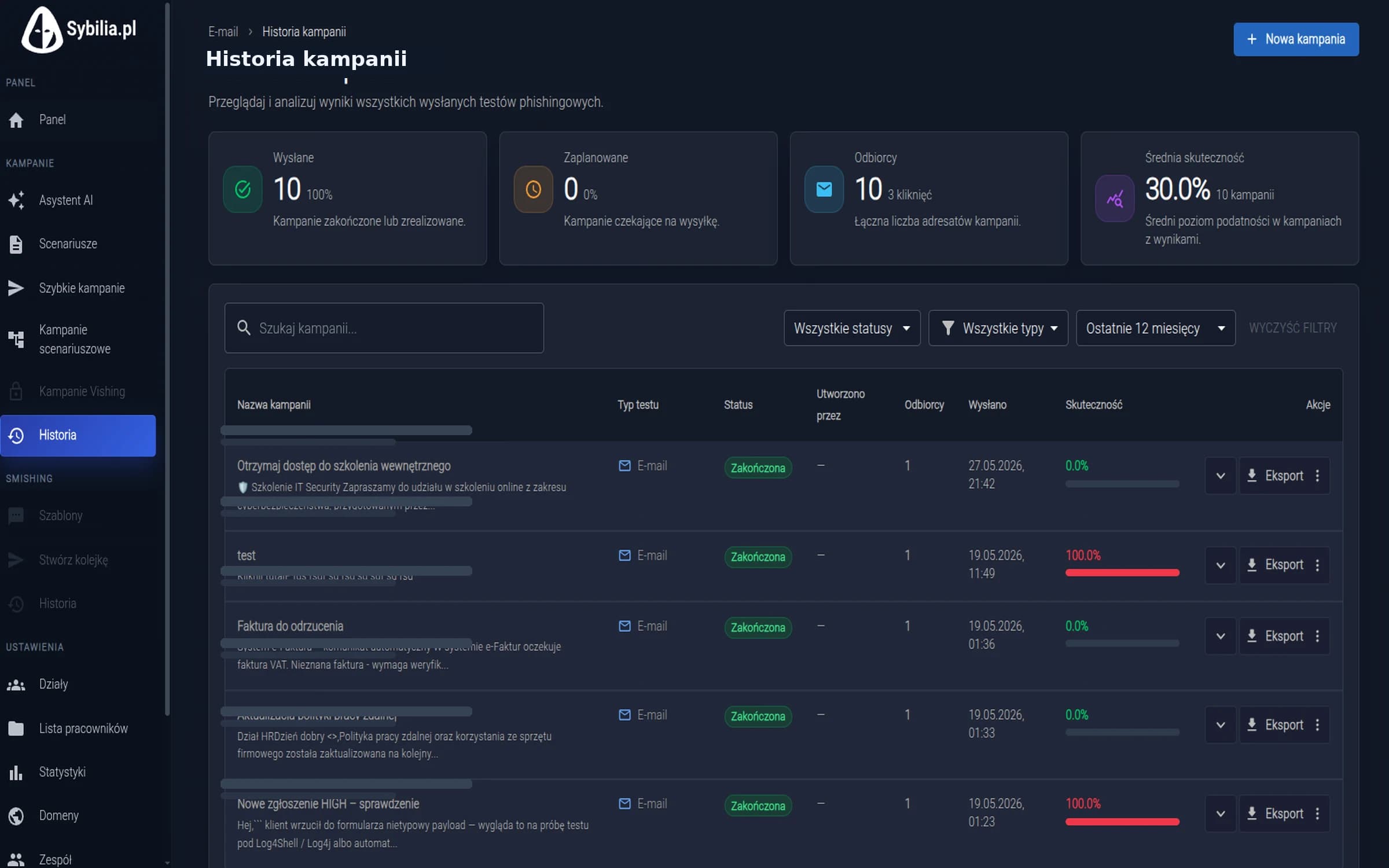The width and height of the screenshot is (1389, 868).
Task: Click the Średnia skuteczność analytics icon
Action: coord(1115,198)
